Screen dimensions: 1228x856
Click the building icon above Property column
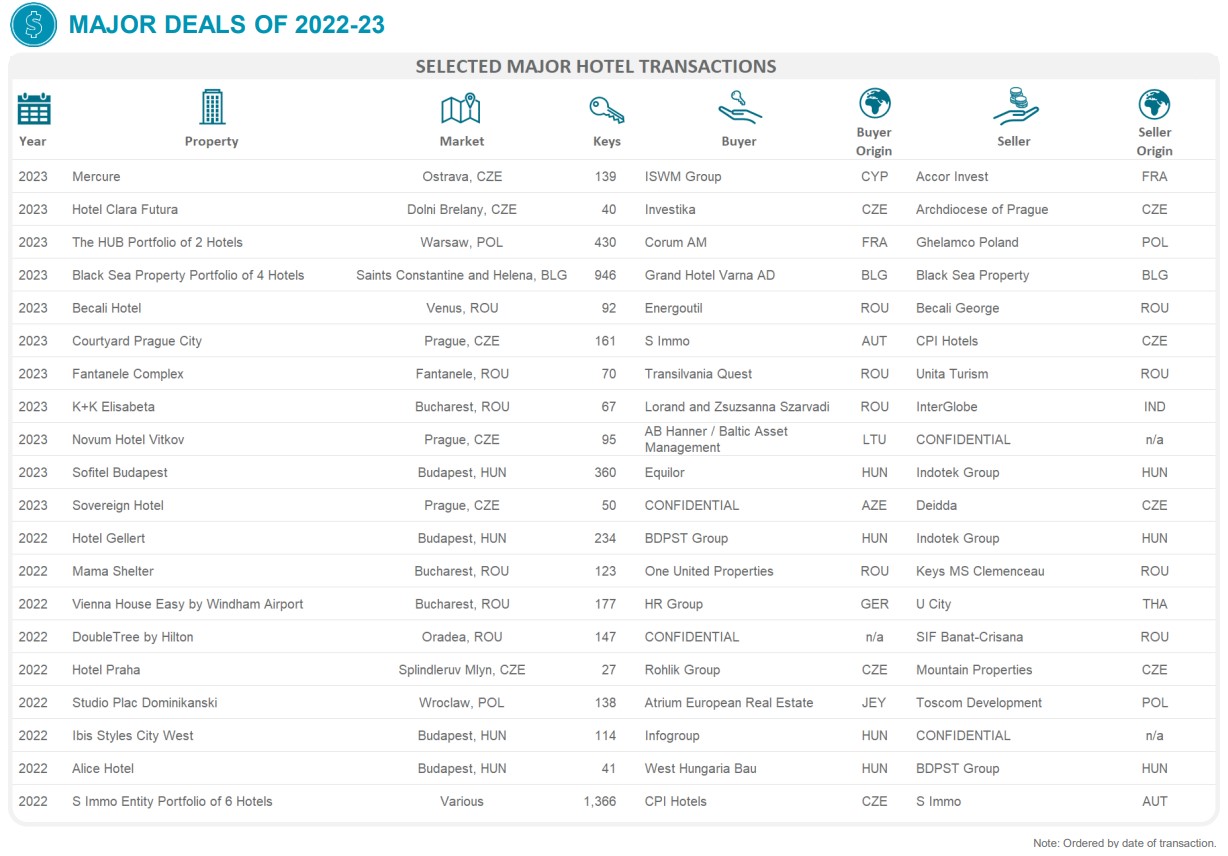[211, 106]
